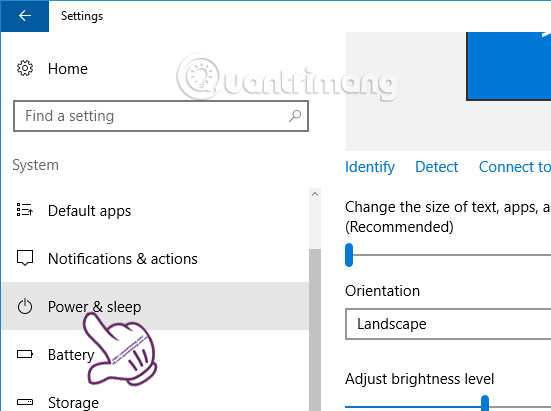This screenshot has width=551, height=411.
Task: Click the Detect link
Action: 436,167
